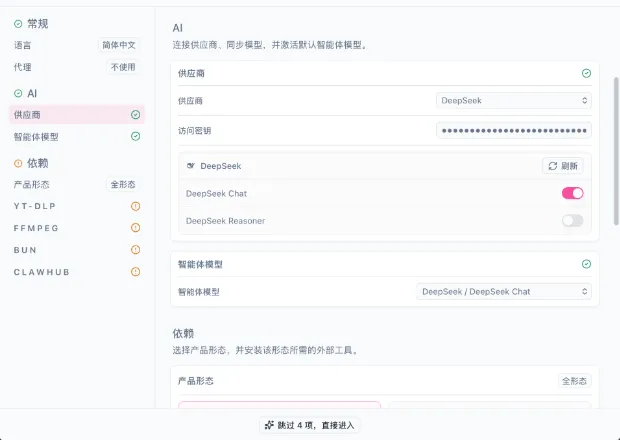
Task: Click the green check icon beside AI sidebar heading
Action: click(18, 93)
